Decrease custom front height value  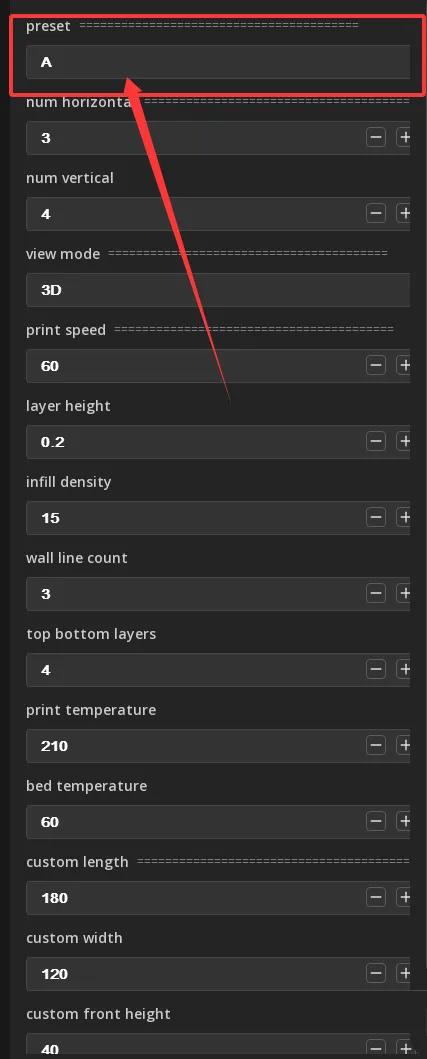[376, 1050]
